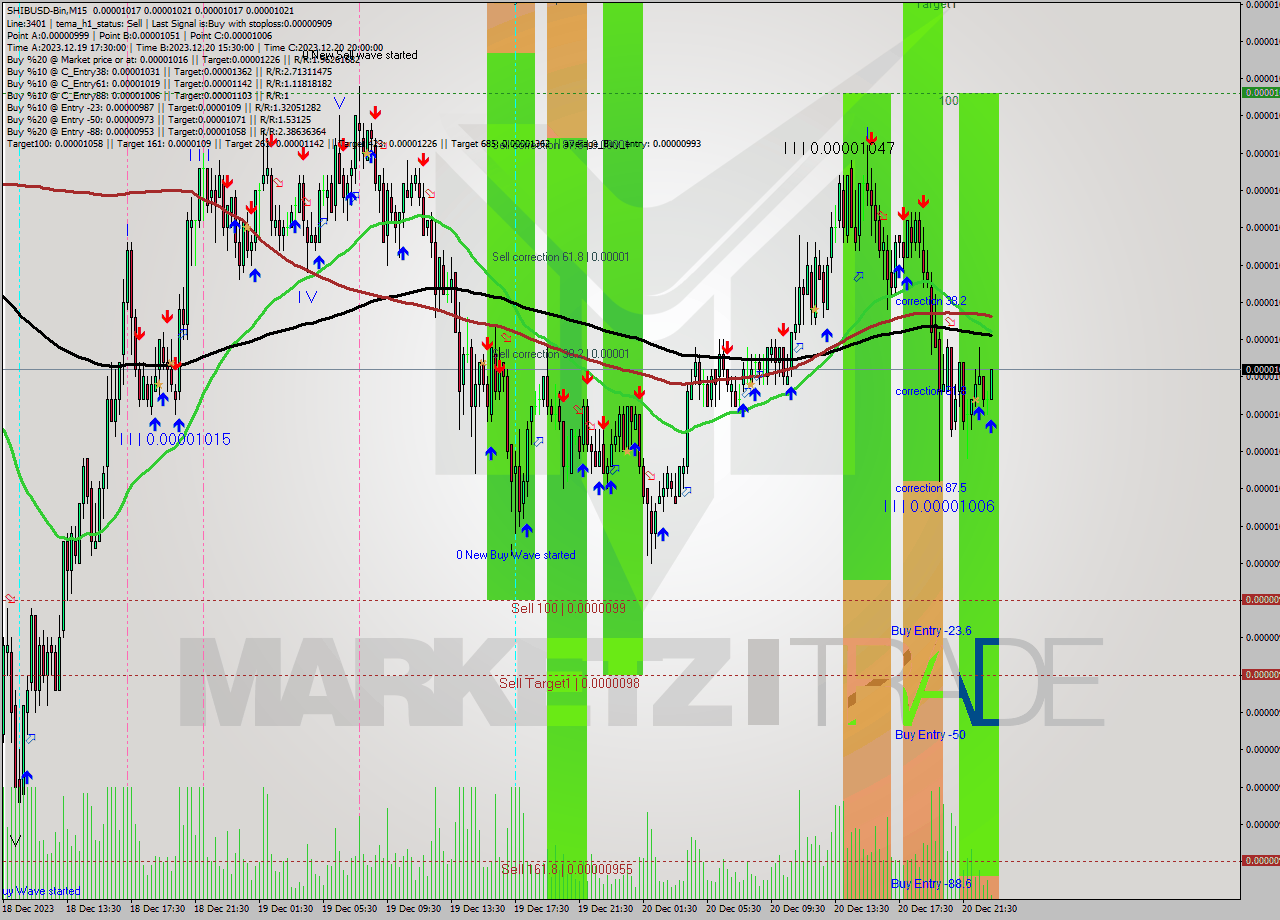Select the 'Buy Entry -88.6' label
The image size is (1280, 920).
[x=931, y=884]
